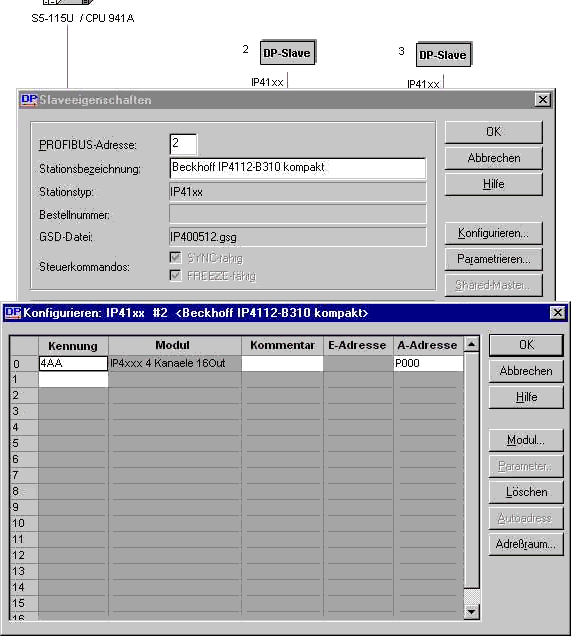
Task: Click the Parametrieren... button
Action: pyautogui.click(x=494, y=259)
